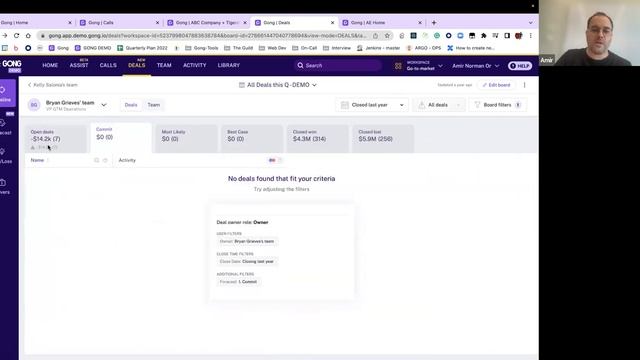Click the Gong logo in header

[11, 66]
